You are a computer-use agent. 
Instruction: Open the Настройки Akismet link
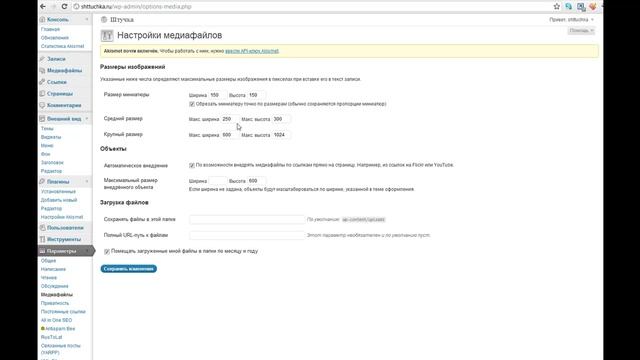click(x=62, y=217)
